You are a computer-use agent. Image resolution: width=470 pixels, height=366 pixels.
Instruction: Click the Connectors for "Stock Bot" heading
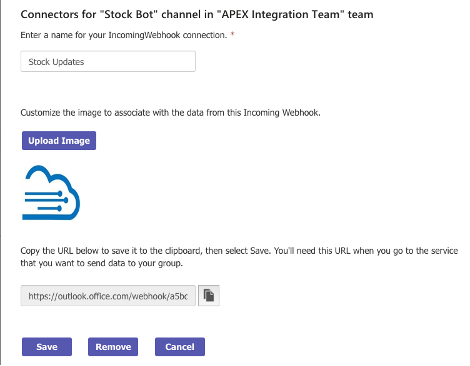(x=197, y=14)
